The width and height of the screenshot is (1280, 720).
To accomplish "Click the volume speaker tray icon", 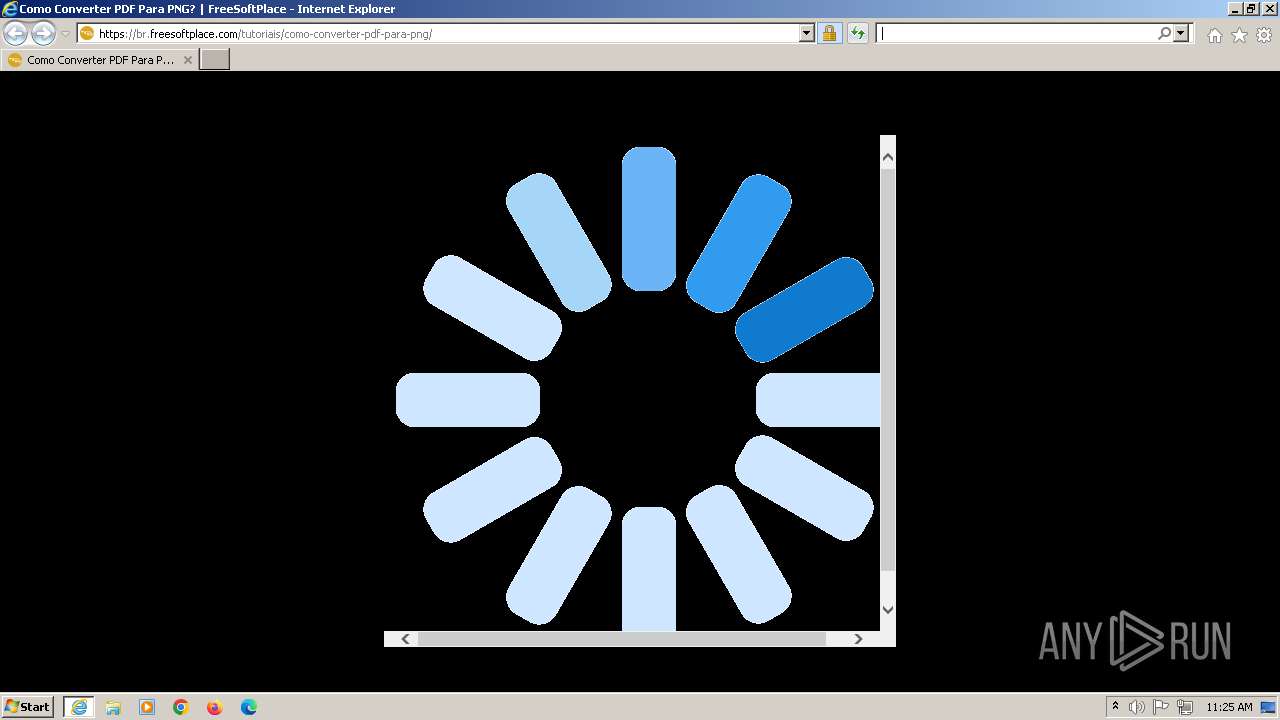I will (1137, 707).
